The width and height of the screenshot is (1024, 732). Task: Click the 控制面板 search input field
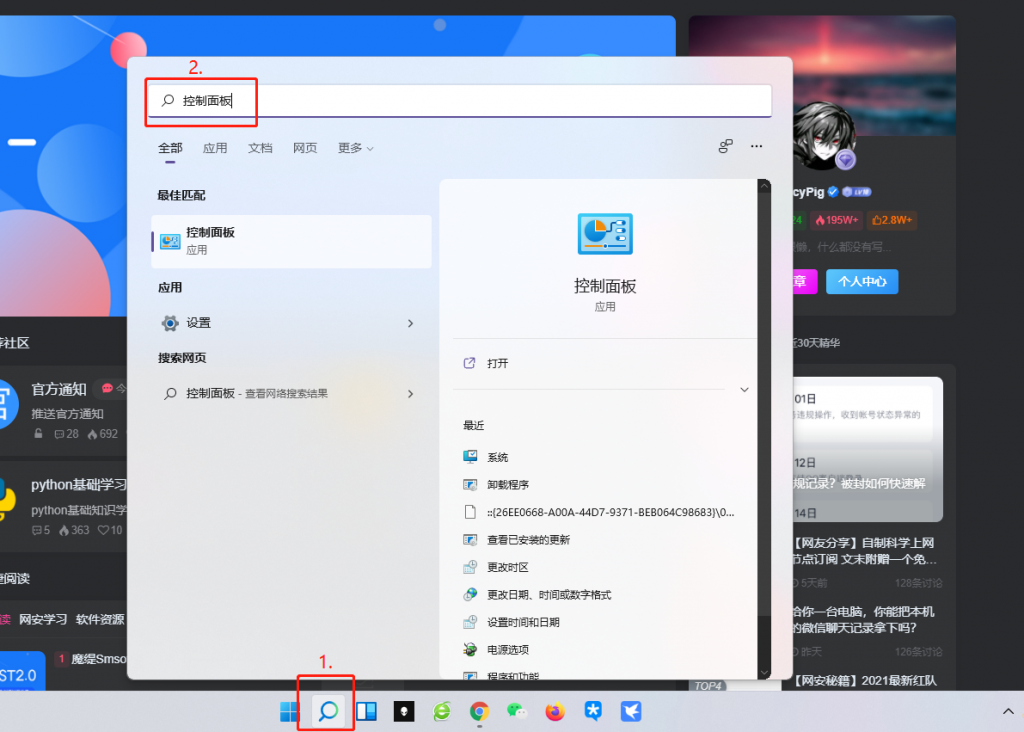[460, 101]
